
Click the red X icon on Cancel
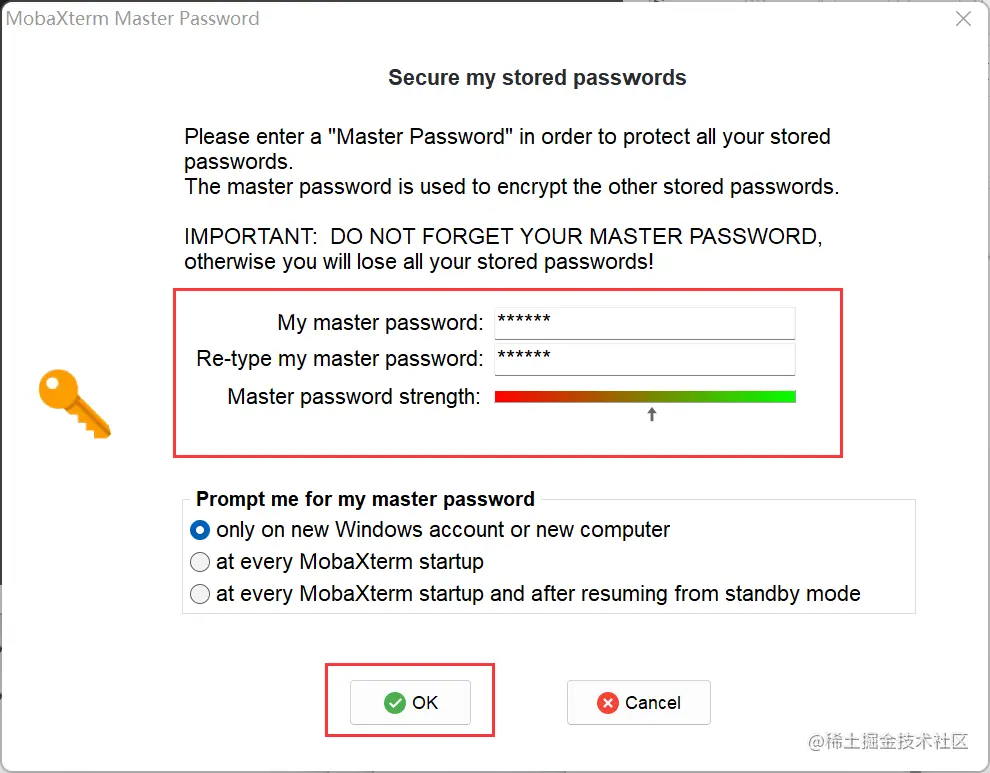tap(607, 703)
